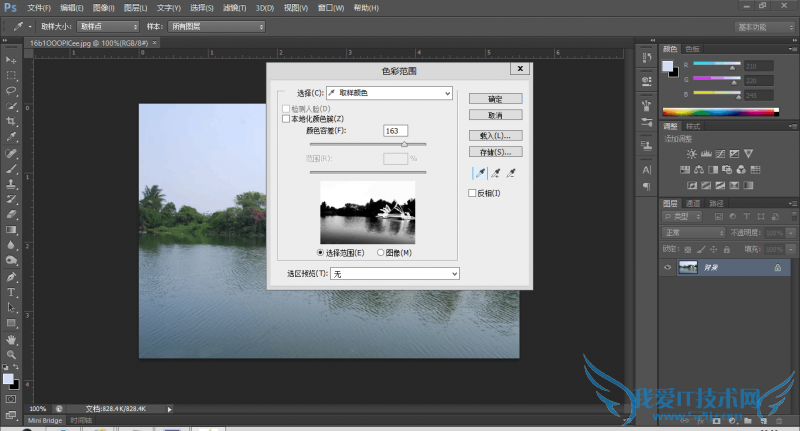Image resolution: width=800 pixels, height=431 pixels.
Task: Toggle the 反相 invert checkbox
Action: click(473, 193)
